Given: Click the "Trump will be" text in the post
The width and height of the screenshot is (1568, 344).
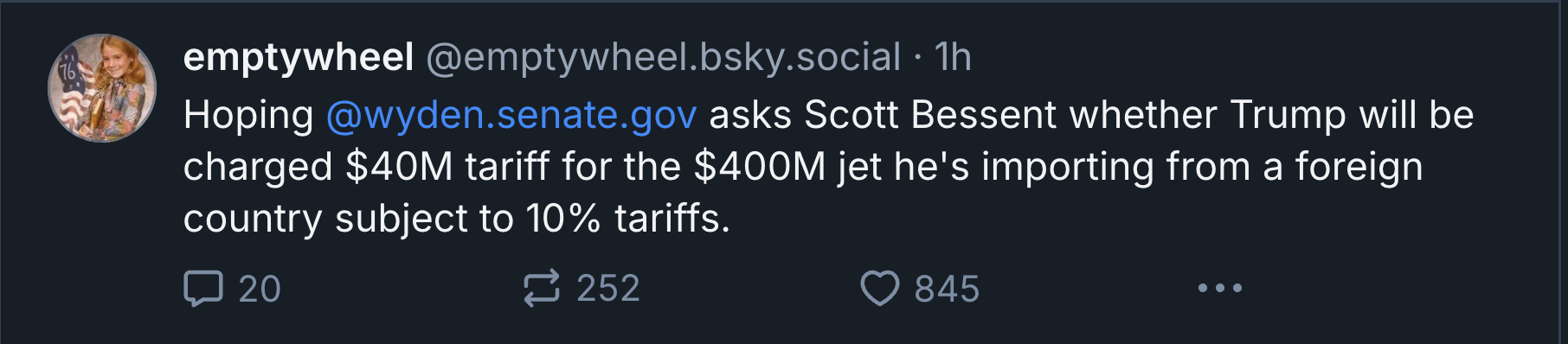Looking at the screenshot, I should tap(1353, 115).
